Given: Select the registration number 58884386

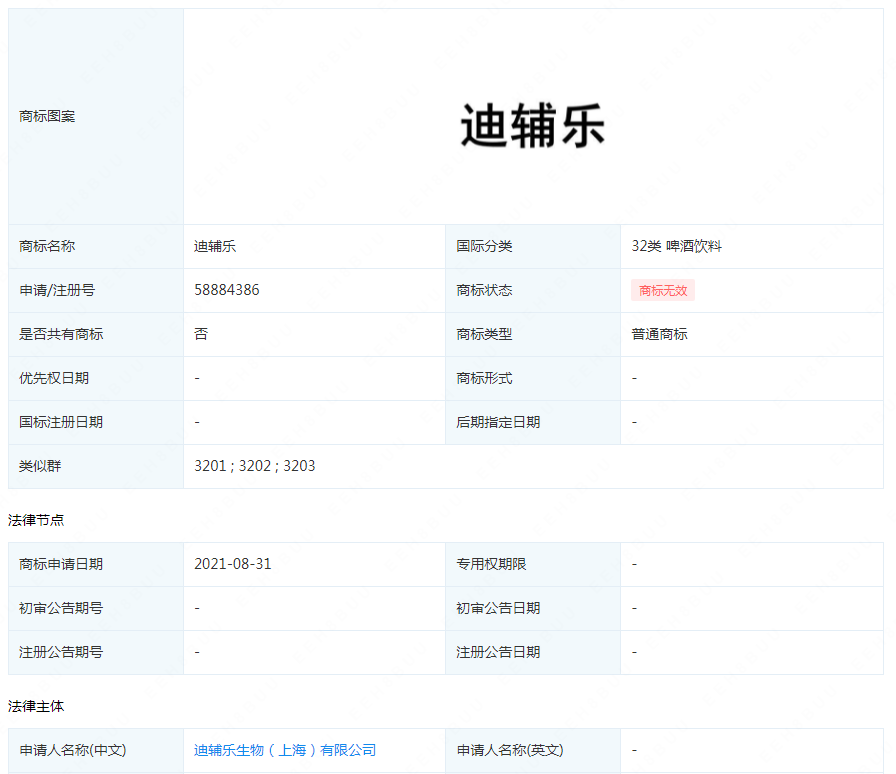Looking at the screenshot, I should point(227,290).
